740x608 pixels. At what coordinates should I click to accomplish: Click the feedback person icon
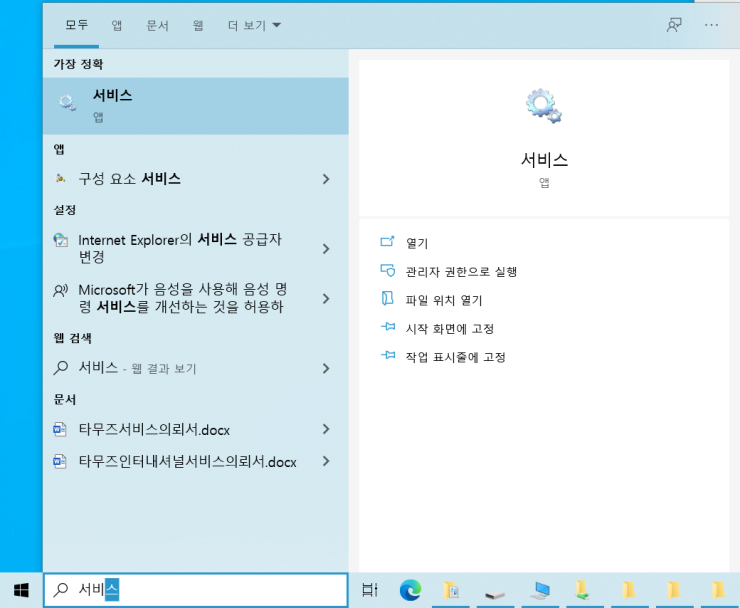point(674,25)
